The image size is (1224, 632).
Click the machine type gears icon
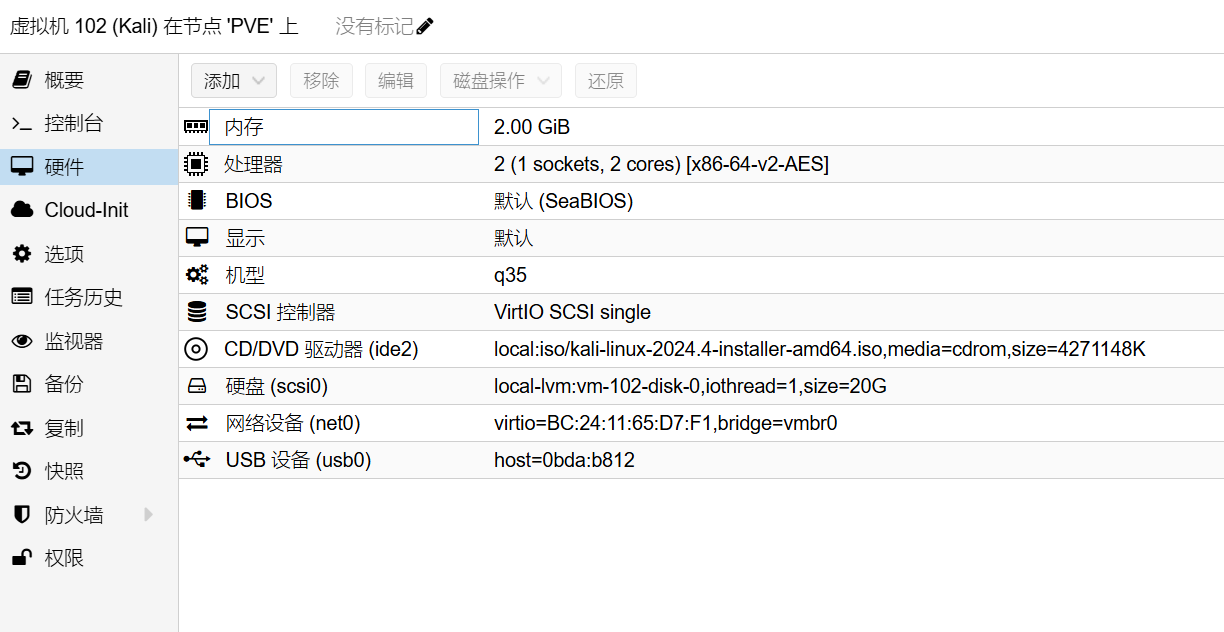(x=196, y=275)
